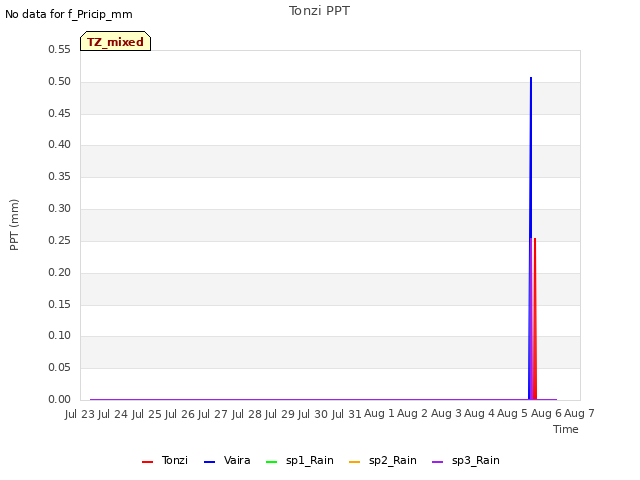The height and width of the screenshot is (480, 640).
Task: Click the purple sp3_Rain legend color marker
Action: click(x=438, y=462)
